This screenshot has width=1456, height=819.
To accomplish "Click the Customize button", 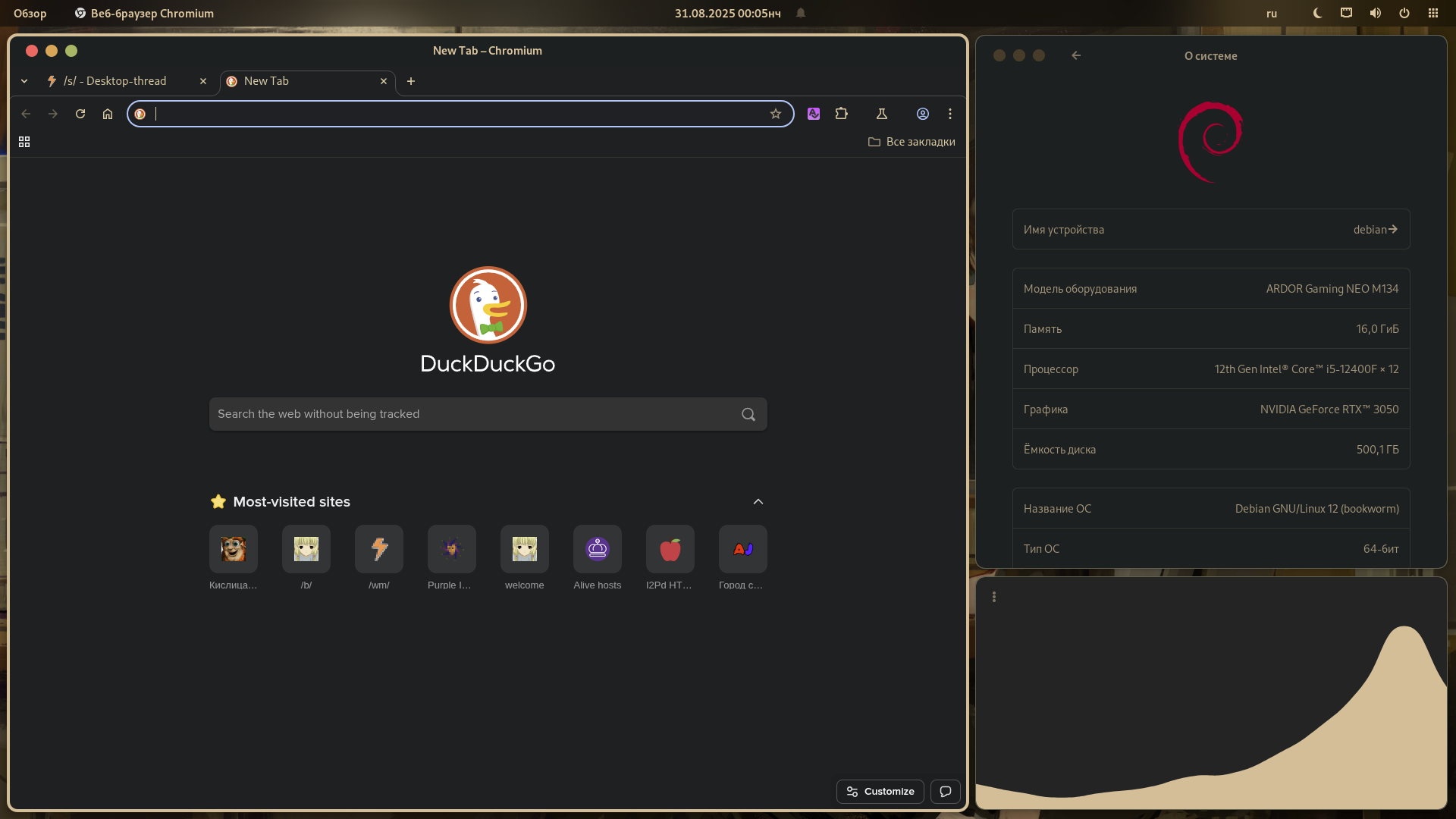I will (880, 791).
